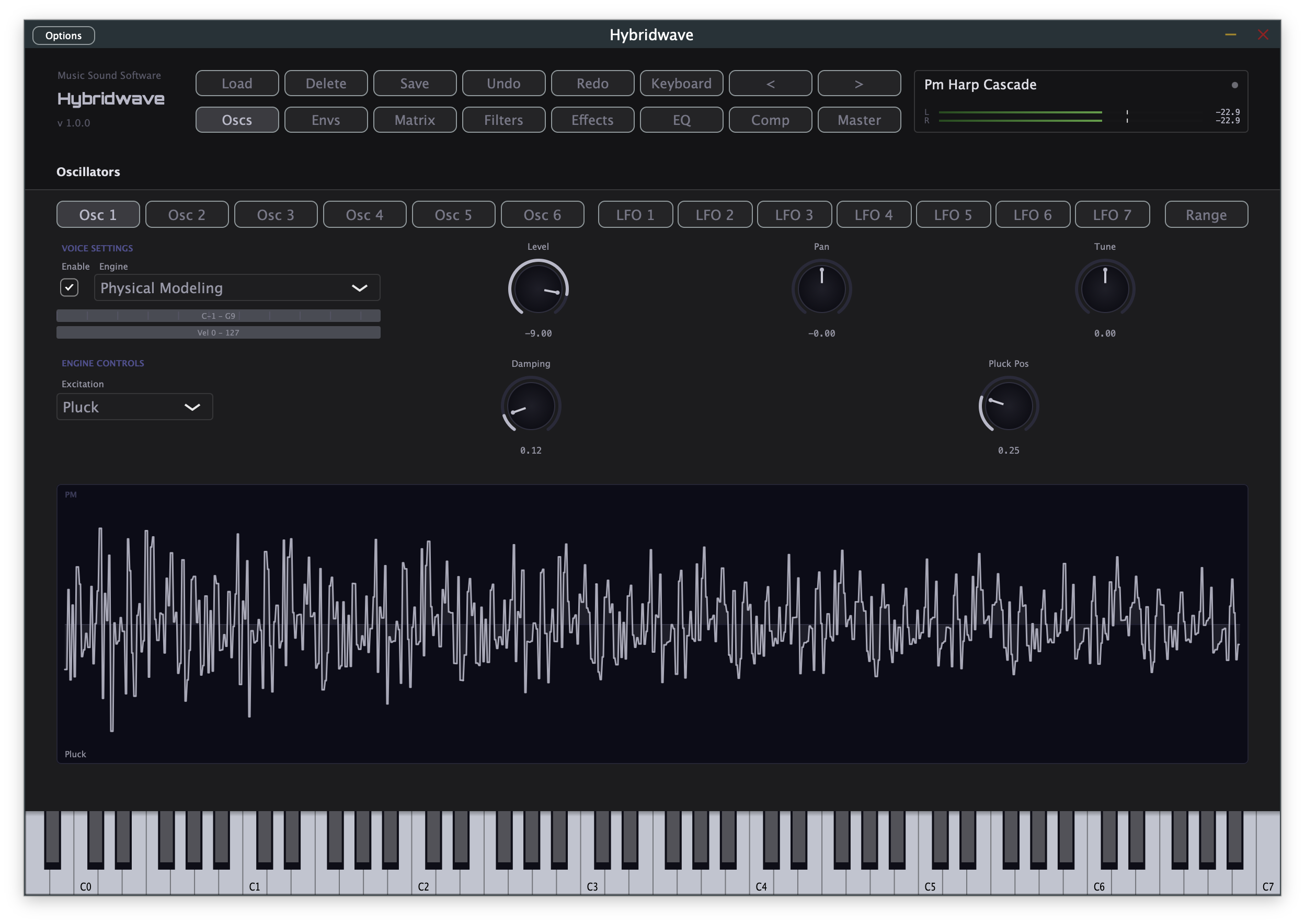
Task: Click the Pluck Pos value 0.25
Action: [1008, 450]
